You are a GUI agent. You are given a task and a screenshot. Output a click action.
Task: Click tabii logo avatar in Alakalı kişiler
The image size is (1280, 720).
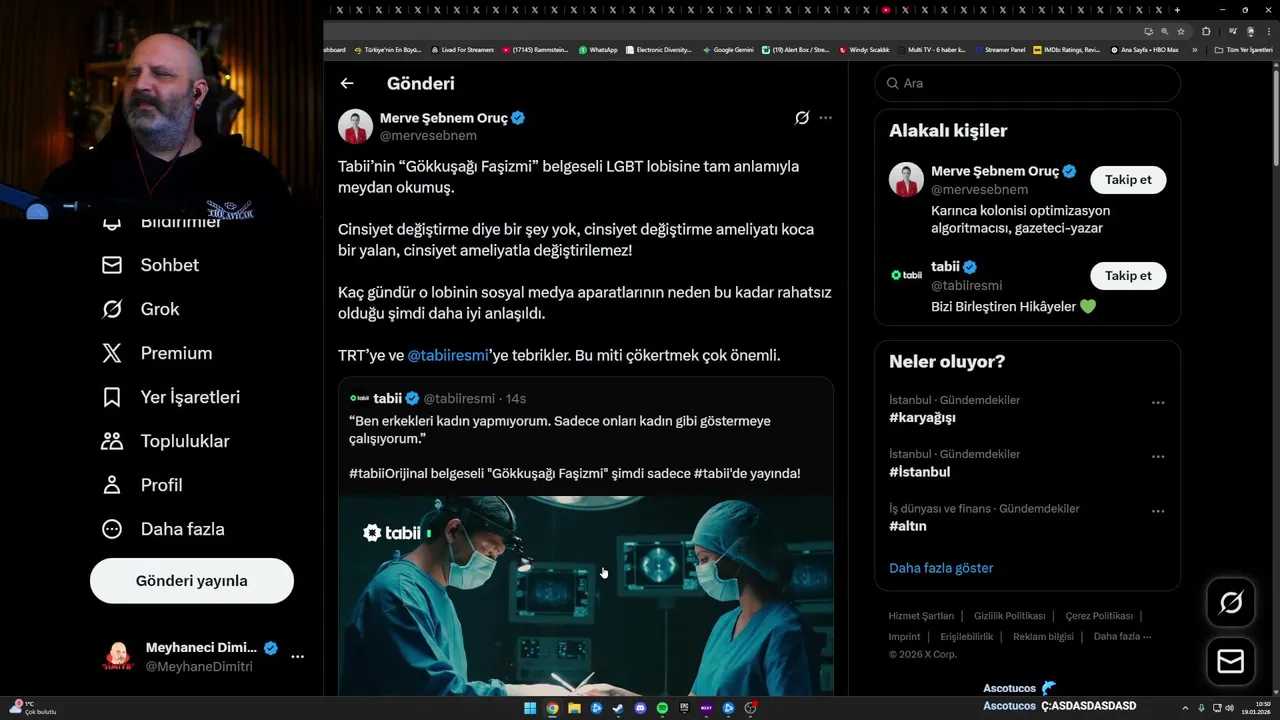(x=906, y=275)
